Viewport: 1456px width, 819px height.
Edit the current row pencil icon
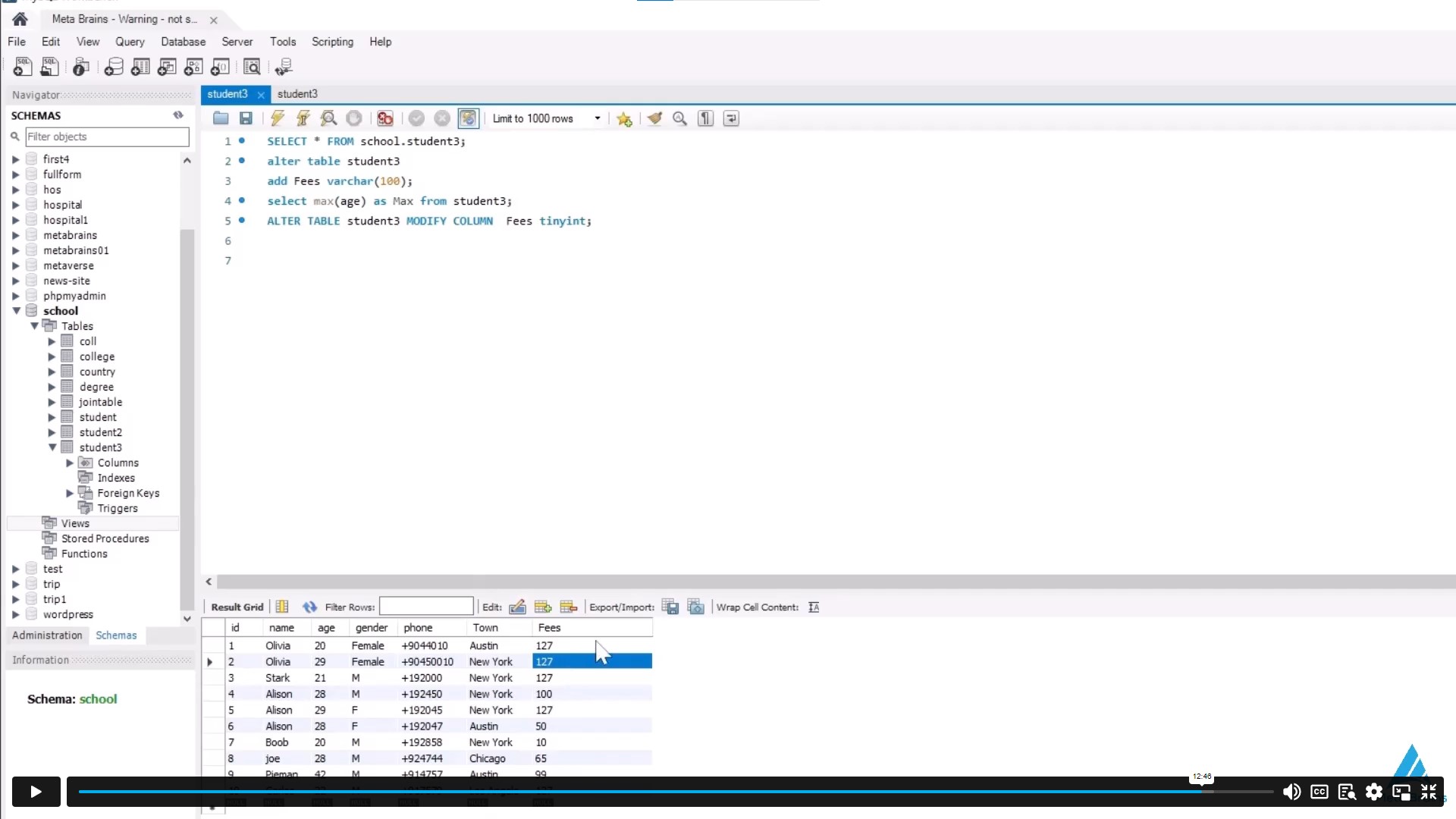point(517,607)
